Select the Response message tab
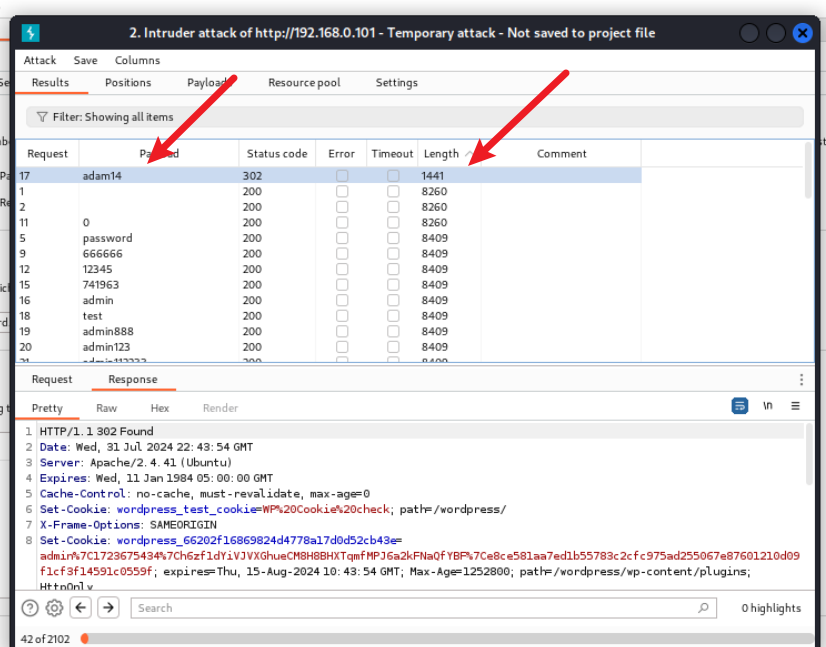 point(133,379)
